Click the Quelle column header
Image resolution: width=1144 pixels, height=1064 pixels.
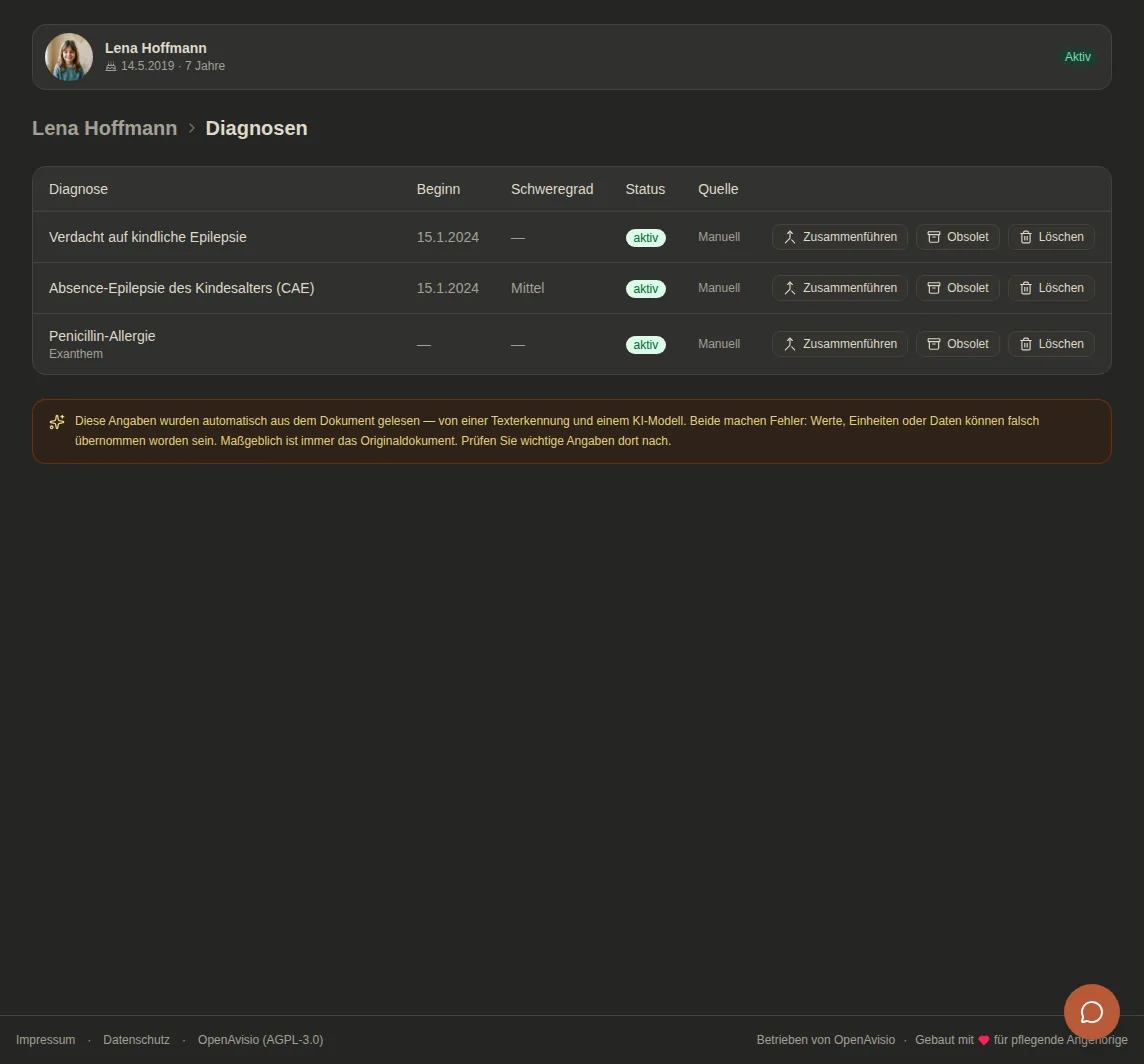point(718,189)
